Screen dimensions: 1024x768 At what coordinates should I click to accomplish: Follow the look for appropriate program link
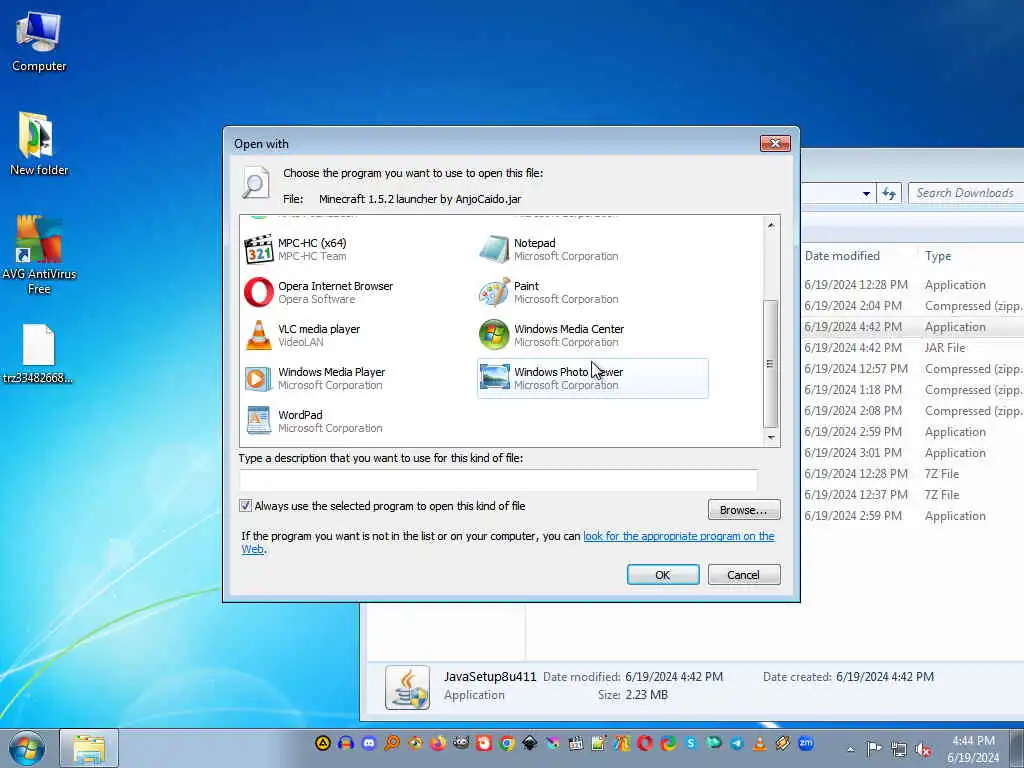pos(679,536)
